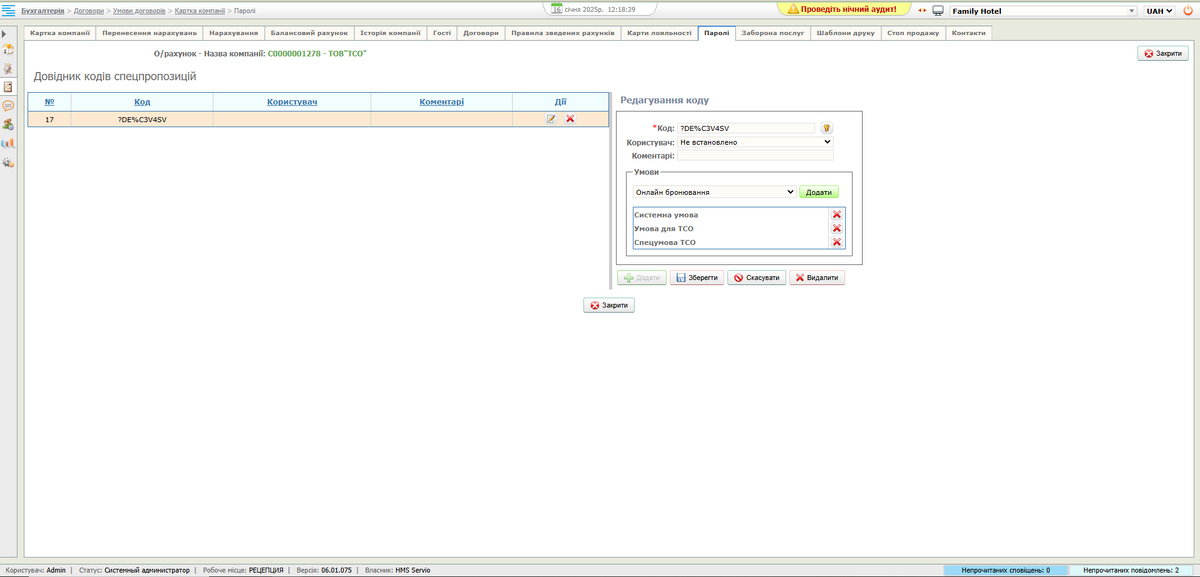Screen dimensions: 1200x577
Task: Open the Family Hotel selector dropdown
Action: point(1043,11)
